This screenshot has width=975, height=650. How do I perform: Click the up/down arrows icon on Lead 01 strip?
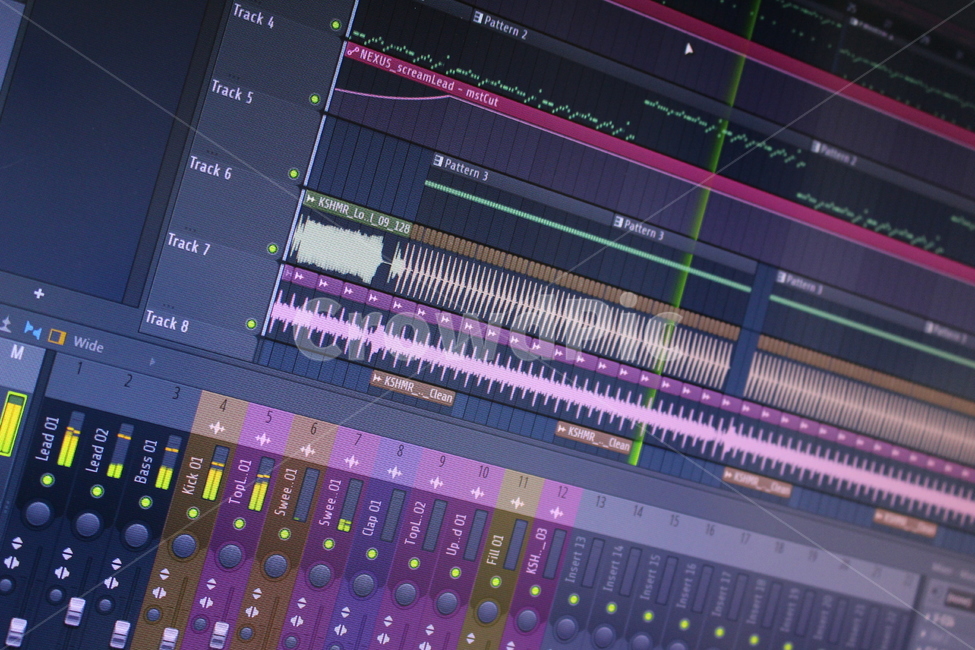click(x=16, y=543)
